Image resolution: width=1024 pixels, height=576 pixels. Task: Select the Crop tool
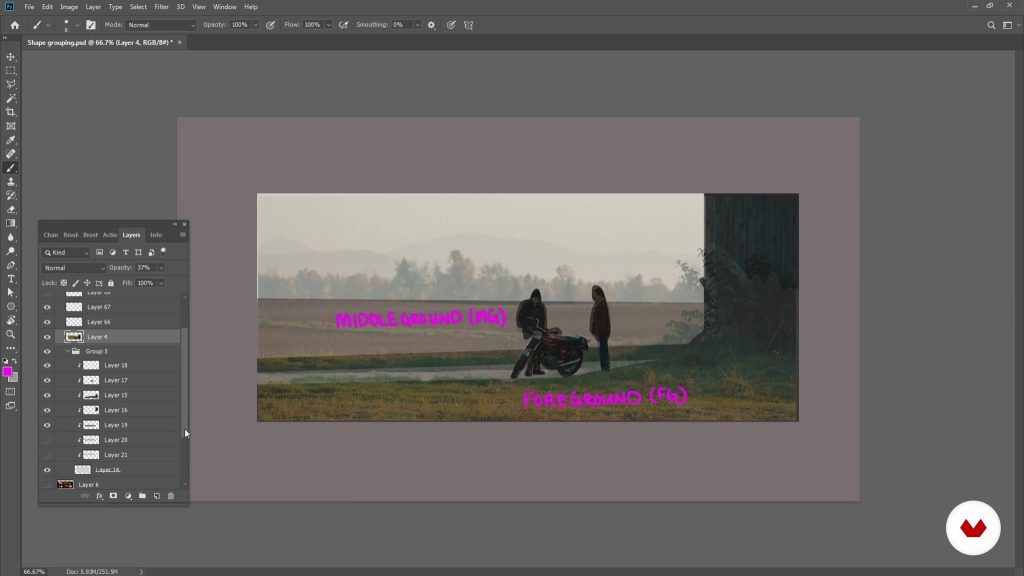[11, 112]
